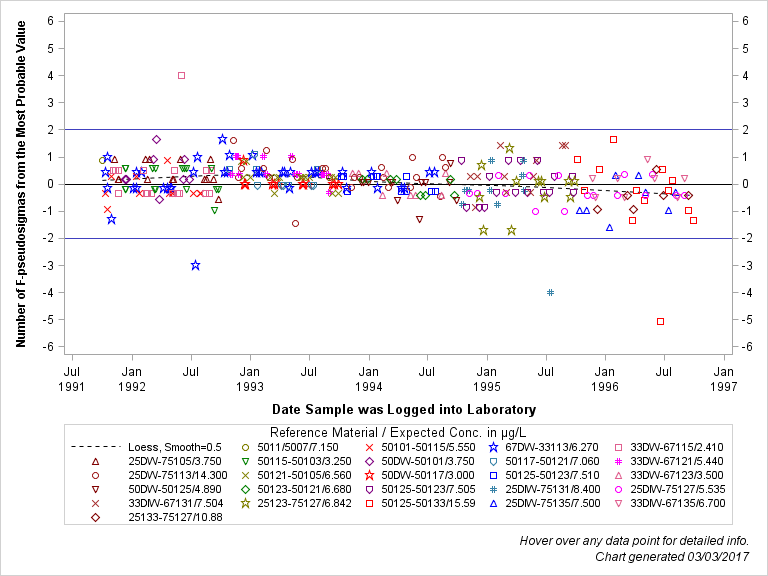Select the inverted triangle marker for 50DW-50125/4.890
Viewport: 768px width, 576px height.
click(96, 489)
